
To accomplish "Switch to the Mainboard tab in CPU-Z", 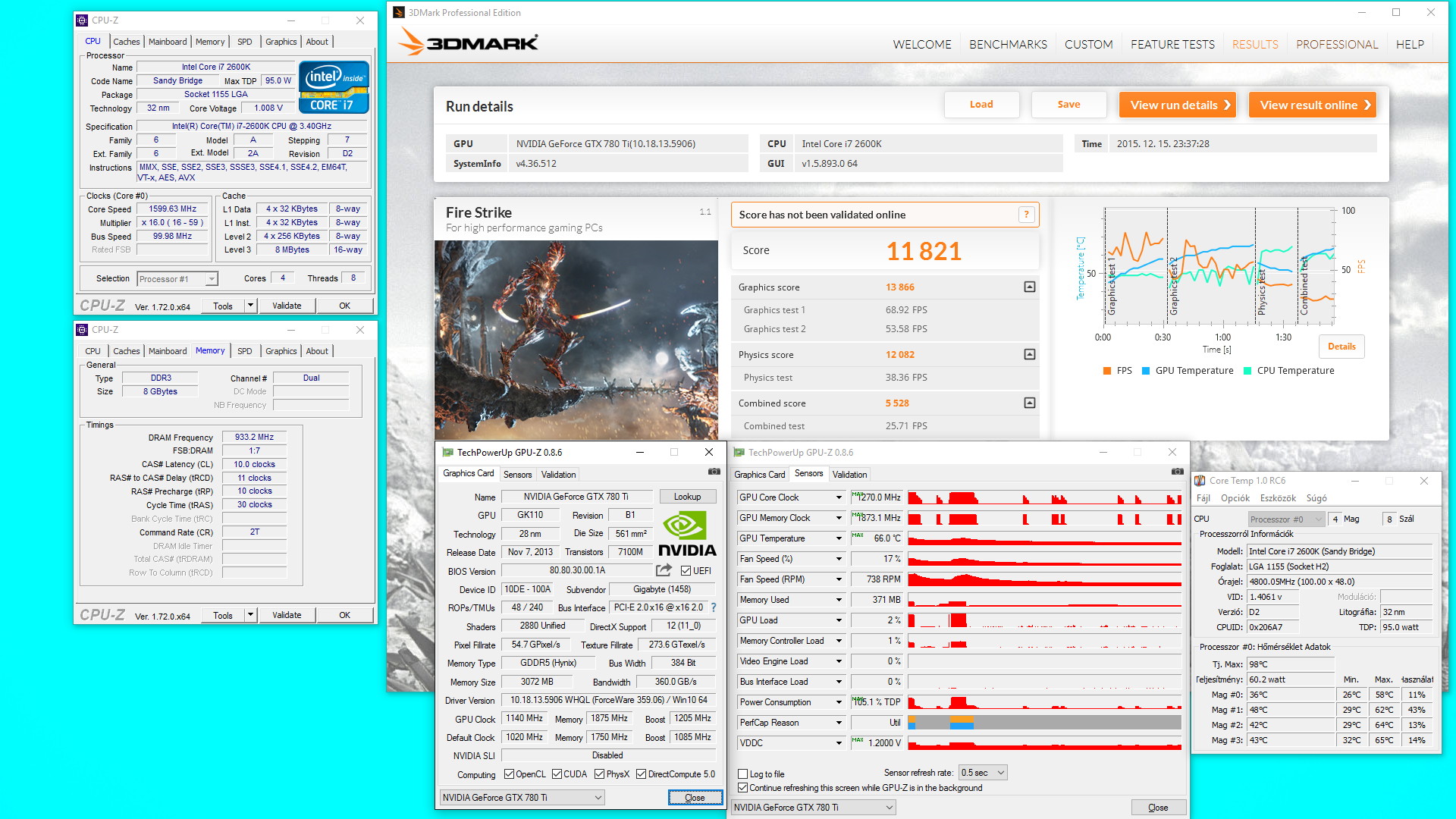I will click(167, 42).
